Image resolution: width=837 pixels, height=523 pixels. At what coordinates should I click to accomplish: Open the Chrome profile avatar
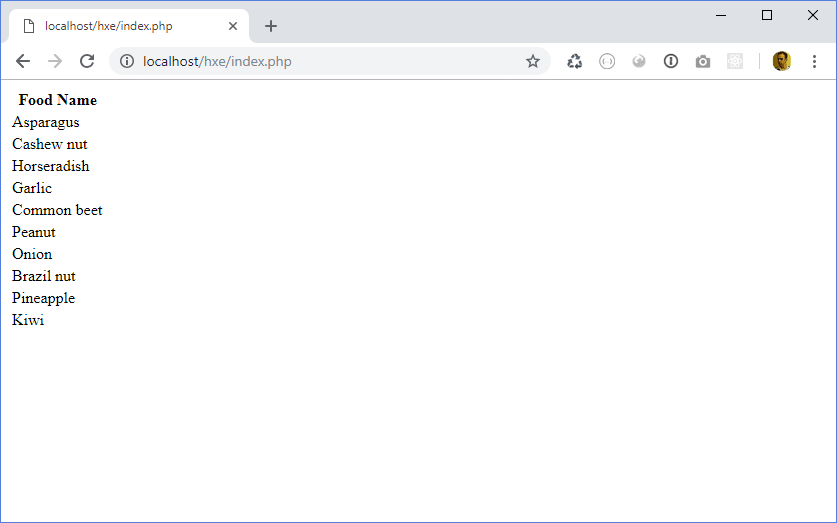pos(781,61)
